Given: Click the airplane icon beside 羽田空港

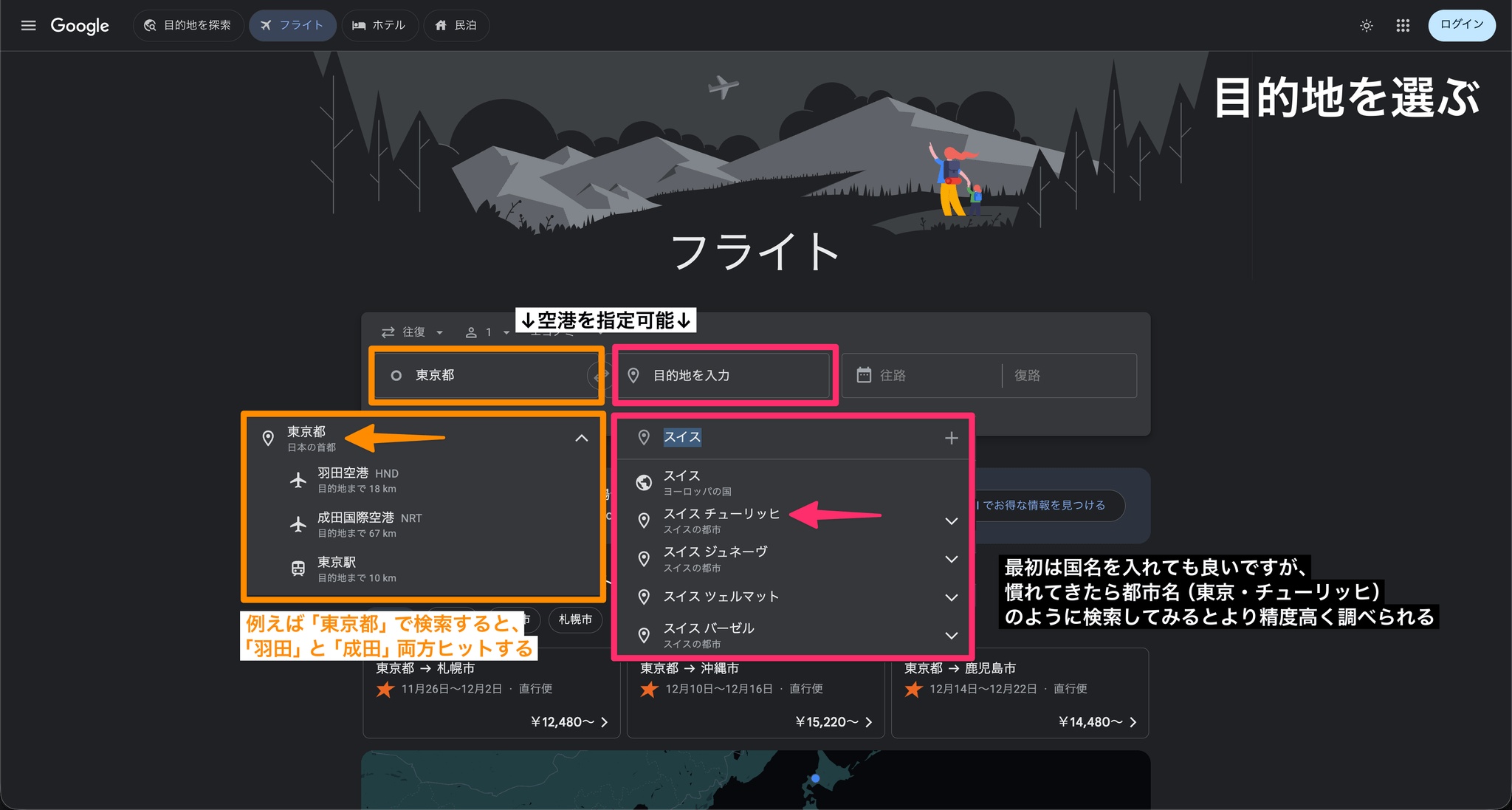Looking at the screenshot, I should point(298,480).
